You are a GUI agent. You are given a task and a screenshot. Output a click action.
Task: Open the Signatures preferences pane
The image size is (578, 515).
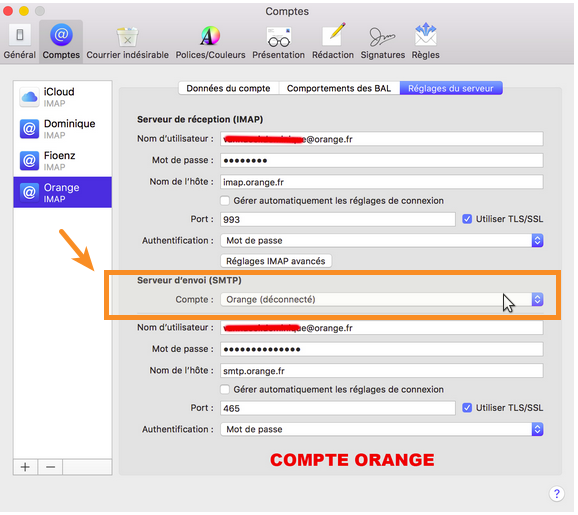pyautogui.click(x=383, y=43)
